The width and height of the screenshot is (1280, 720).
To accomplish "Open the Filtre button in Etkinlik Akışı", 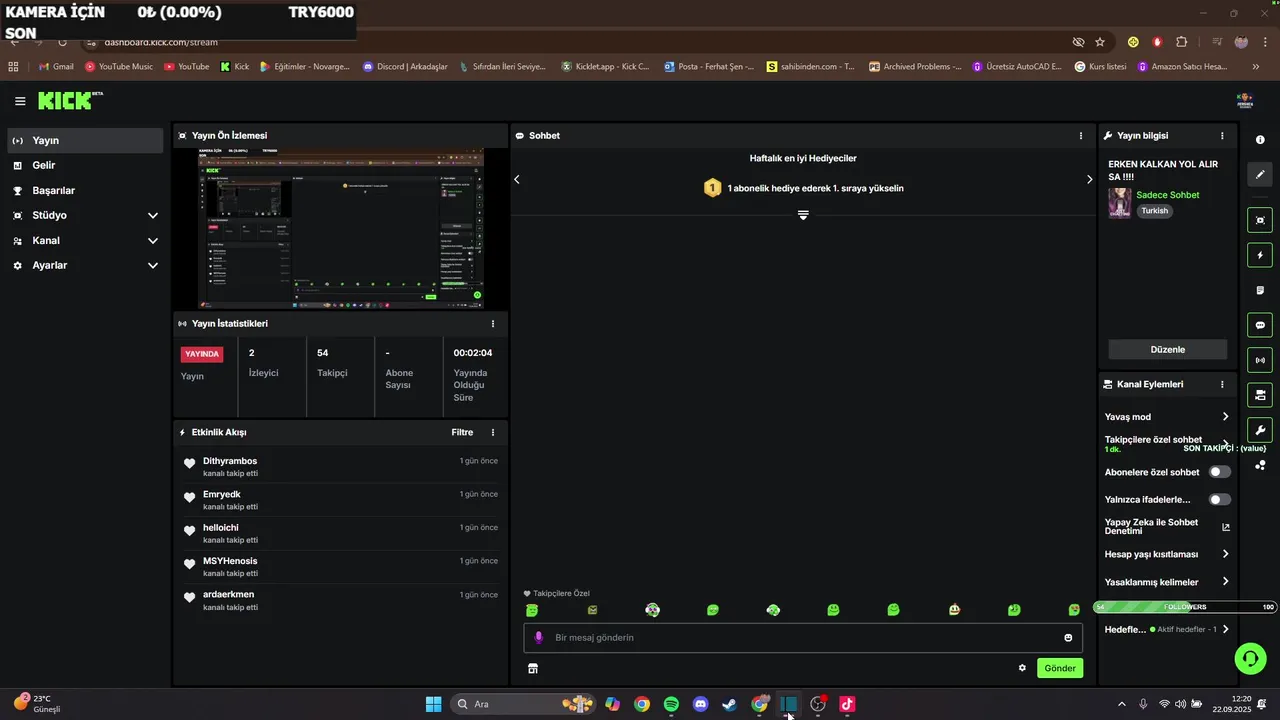I will click(x=462, y=433).
